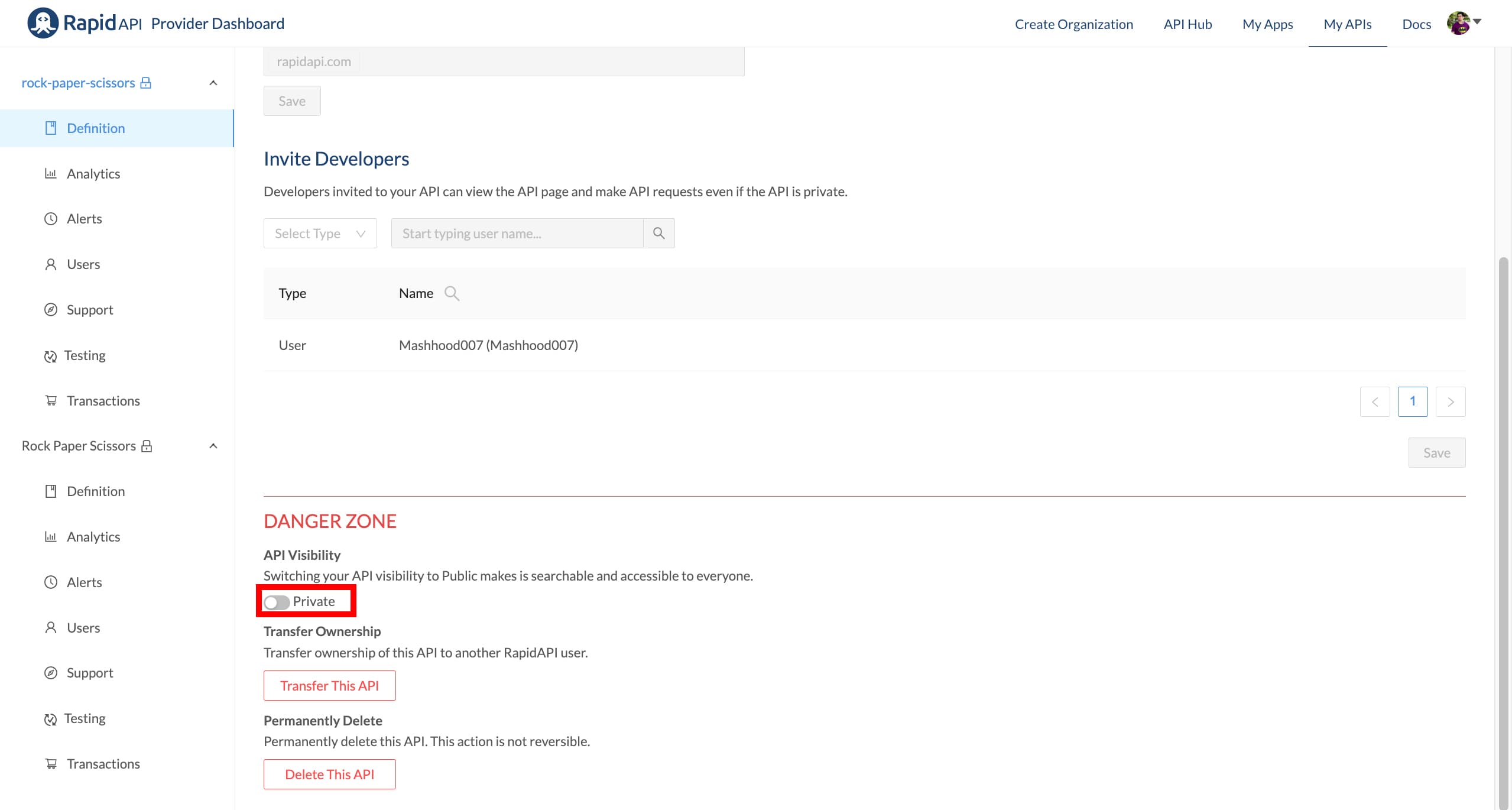Click the Transfer This API button
1512x810 pixels.
[x=329, y=686]
